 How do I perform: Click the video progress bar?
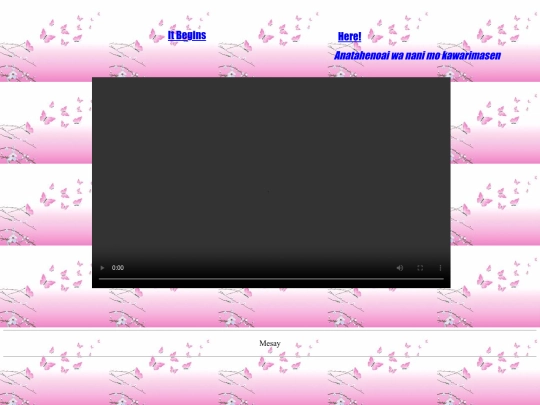[x=271, y=279]
